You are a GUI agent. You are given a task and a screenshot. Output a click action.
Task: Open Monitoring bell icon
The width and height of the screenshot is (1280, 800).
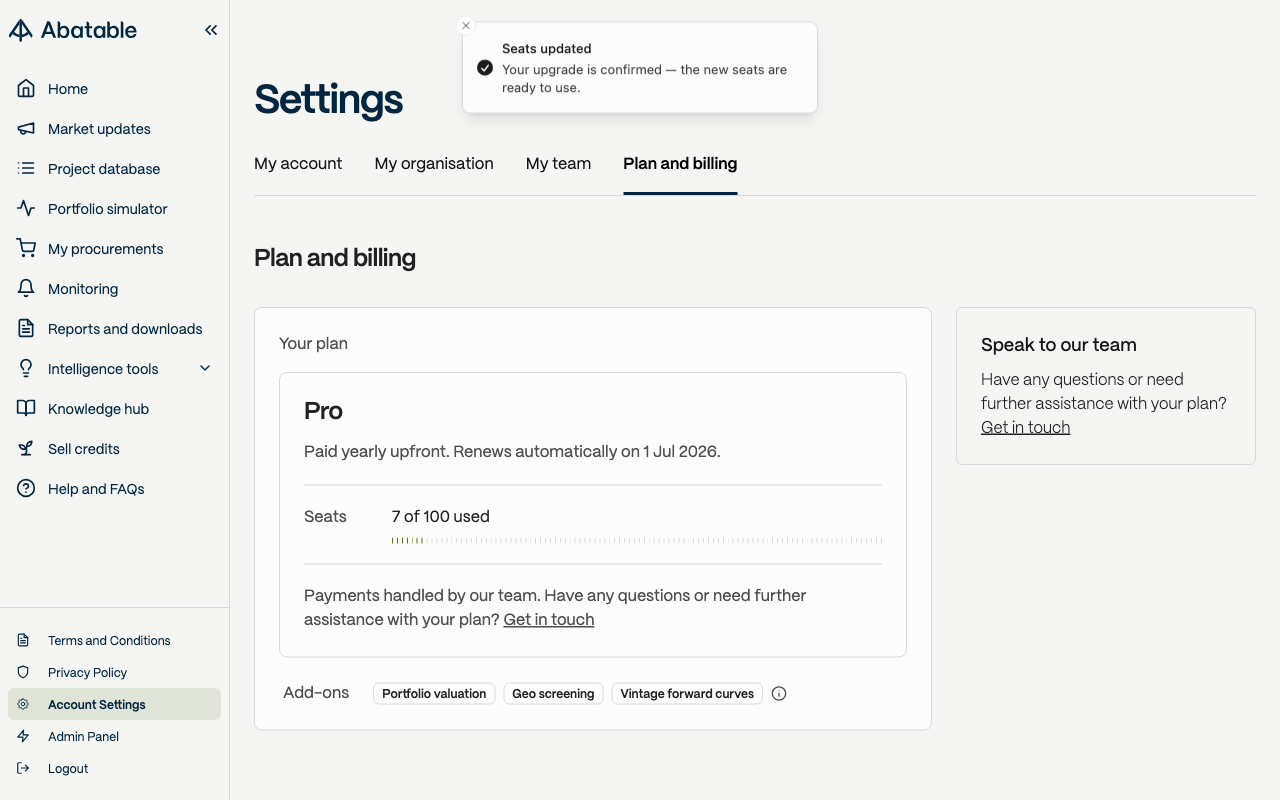[27, 289]
